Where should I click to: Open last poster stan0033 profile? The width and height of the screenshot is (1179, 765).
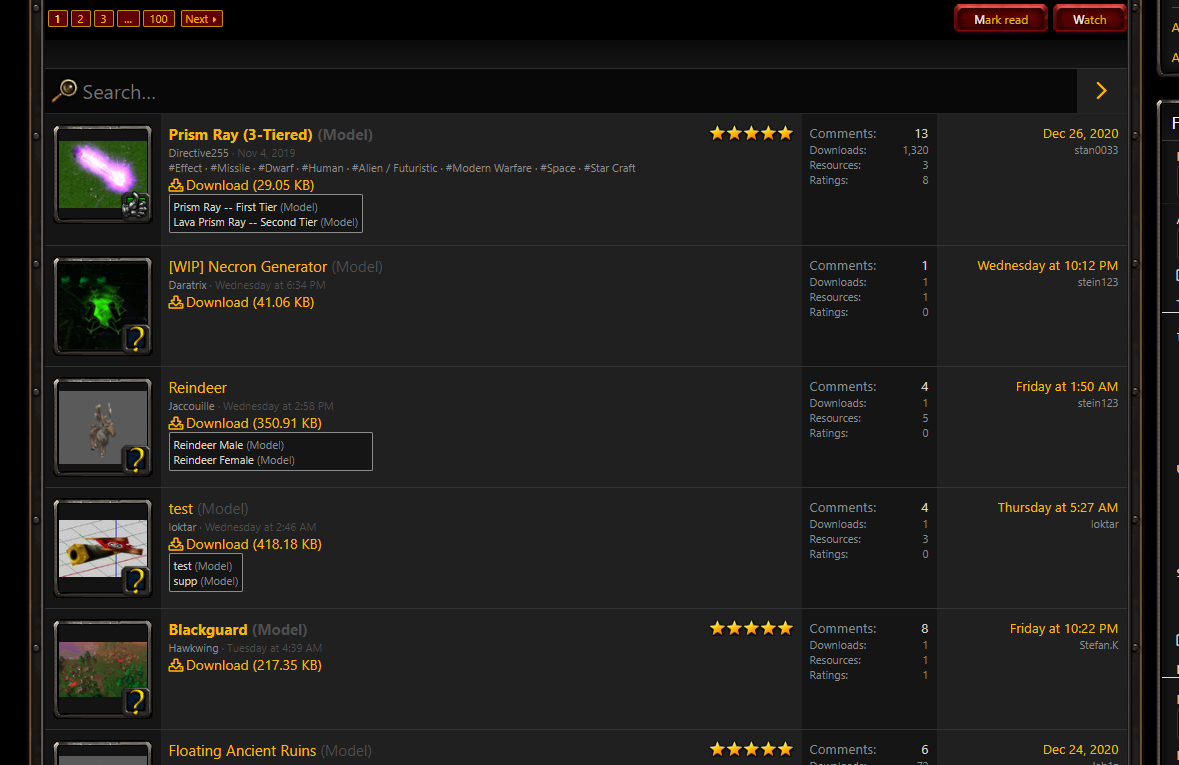click(x=1096, y=150)
